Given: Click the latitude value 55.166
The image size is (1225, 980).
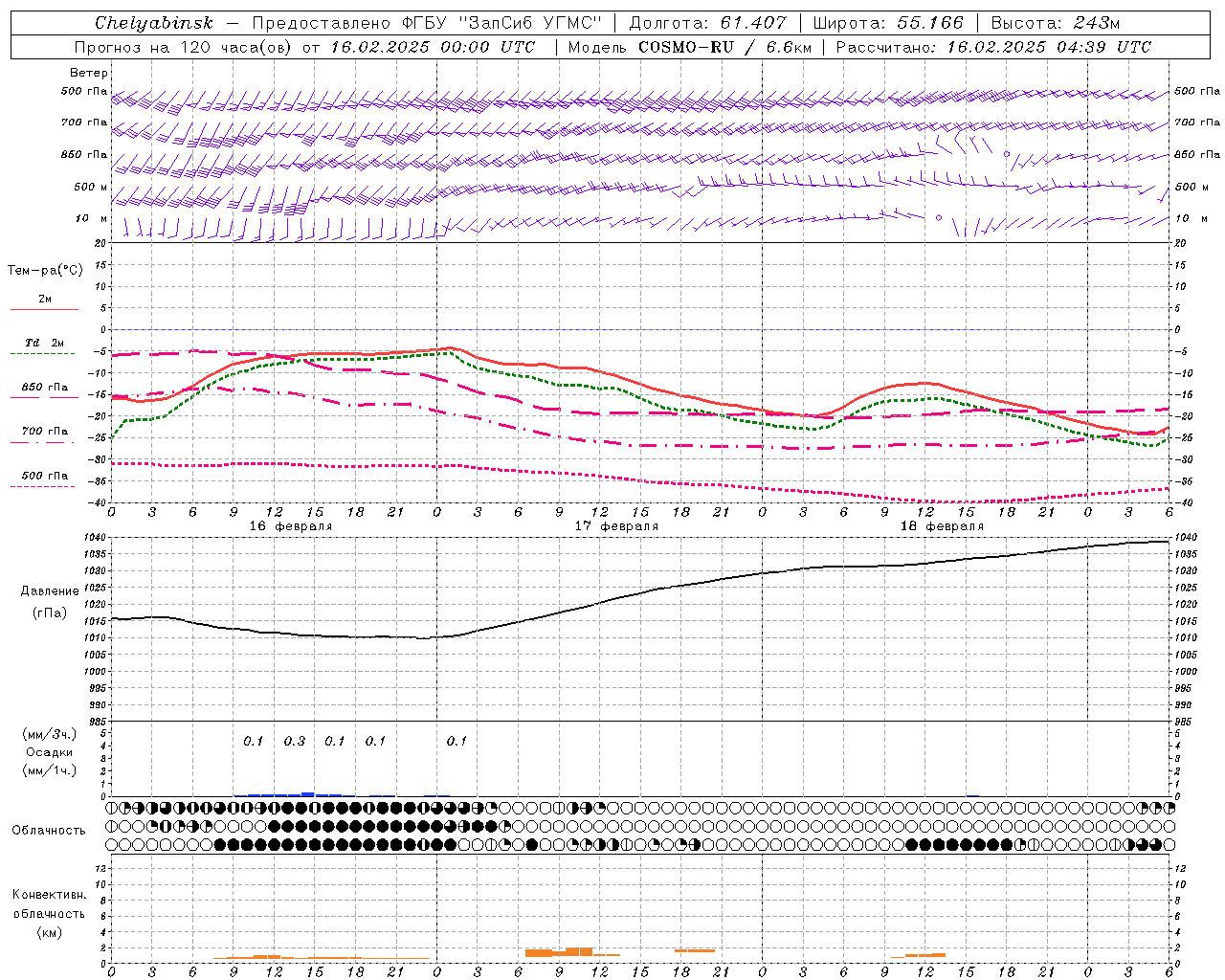Looking at the screenshot, I should tap(929, 23).
